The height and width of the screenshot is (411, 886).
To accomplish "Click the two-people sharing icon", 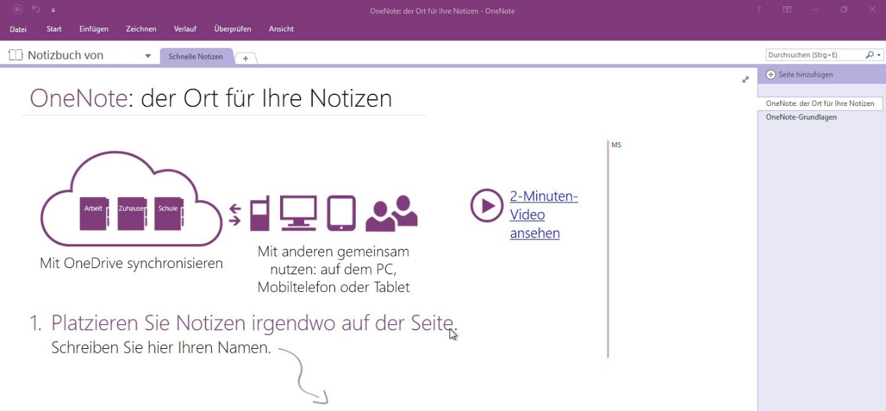I will (392, 213).
